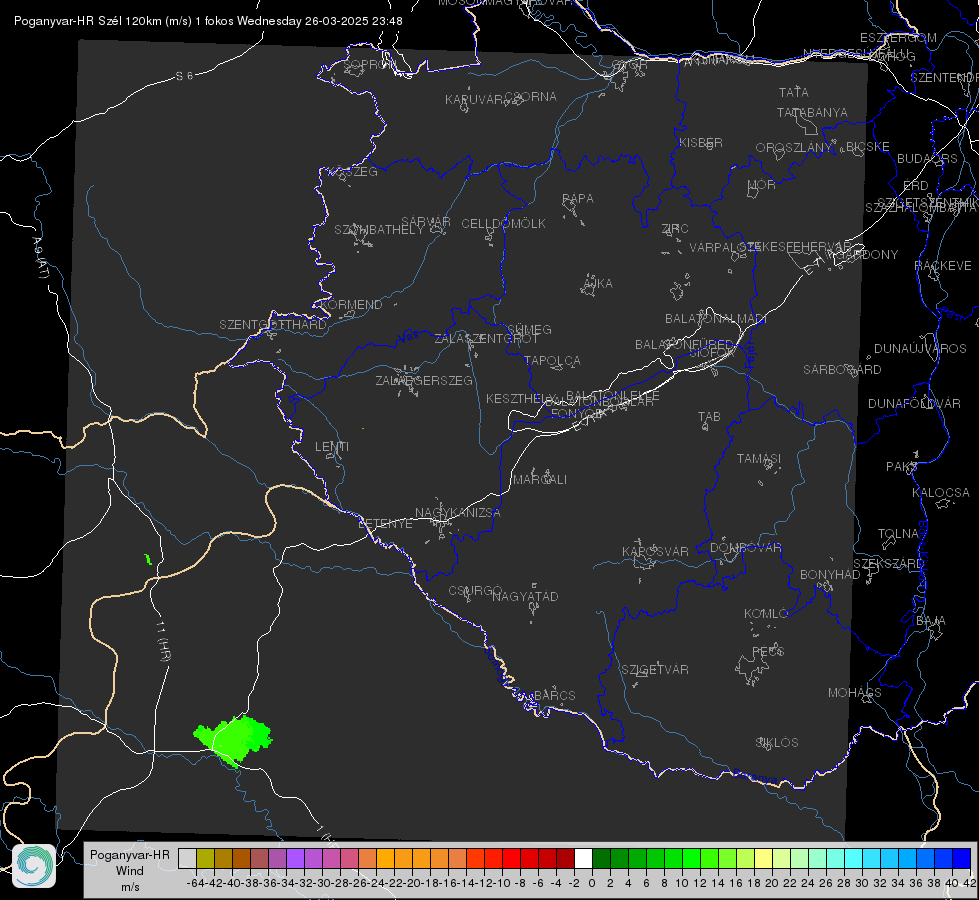Select the darkest blue swatch ending the legend
The width and height of the screenshot is (979, 900).
pos(962,858)
